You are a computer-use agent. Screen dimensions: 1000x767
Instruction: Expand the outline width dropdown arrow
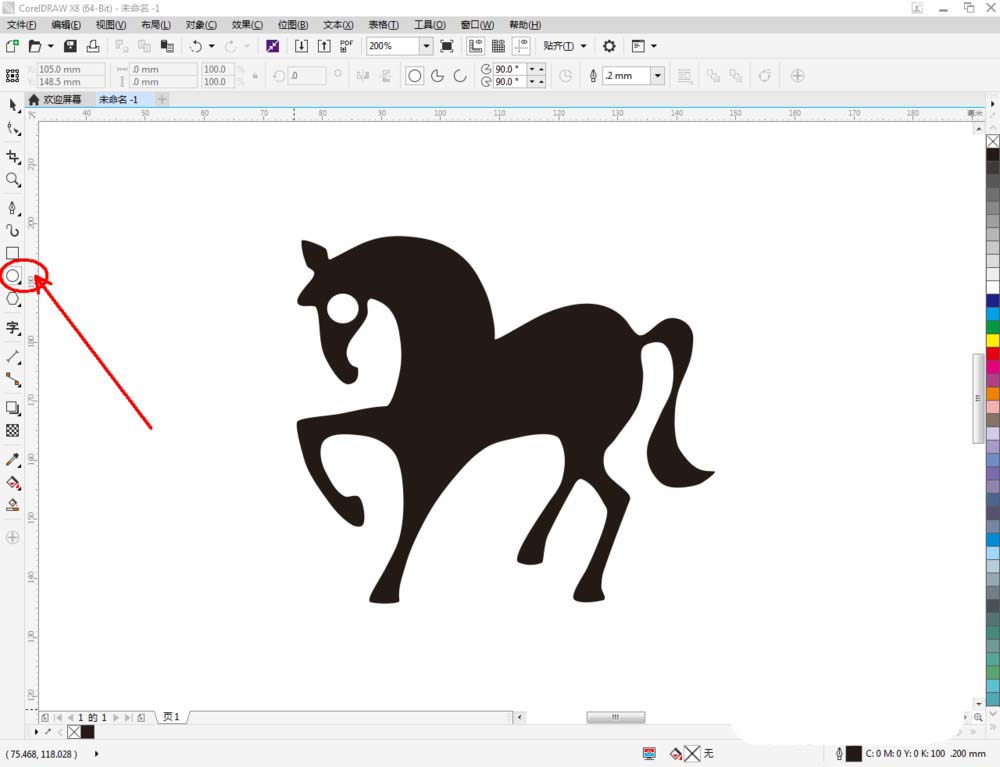pos(658,76)
